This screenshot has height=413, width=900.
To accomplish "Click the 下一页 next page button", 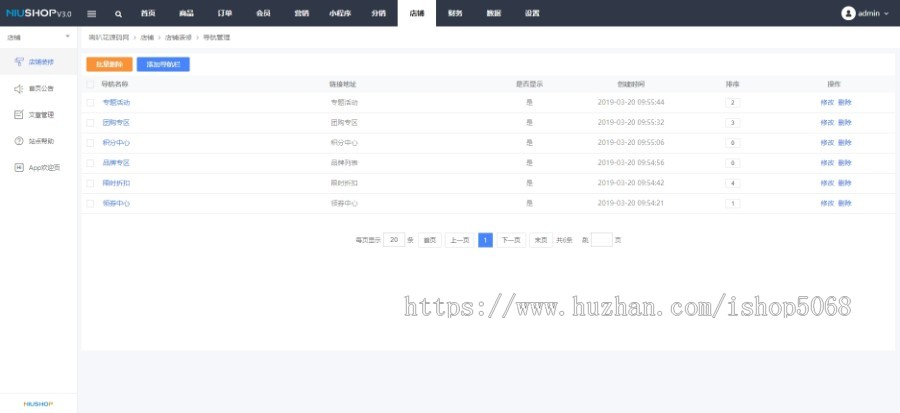I will click(511, 240).
